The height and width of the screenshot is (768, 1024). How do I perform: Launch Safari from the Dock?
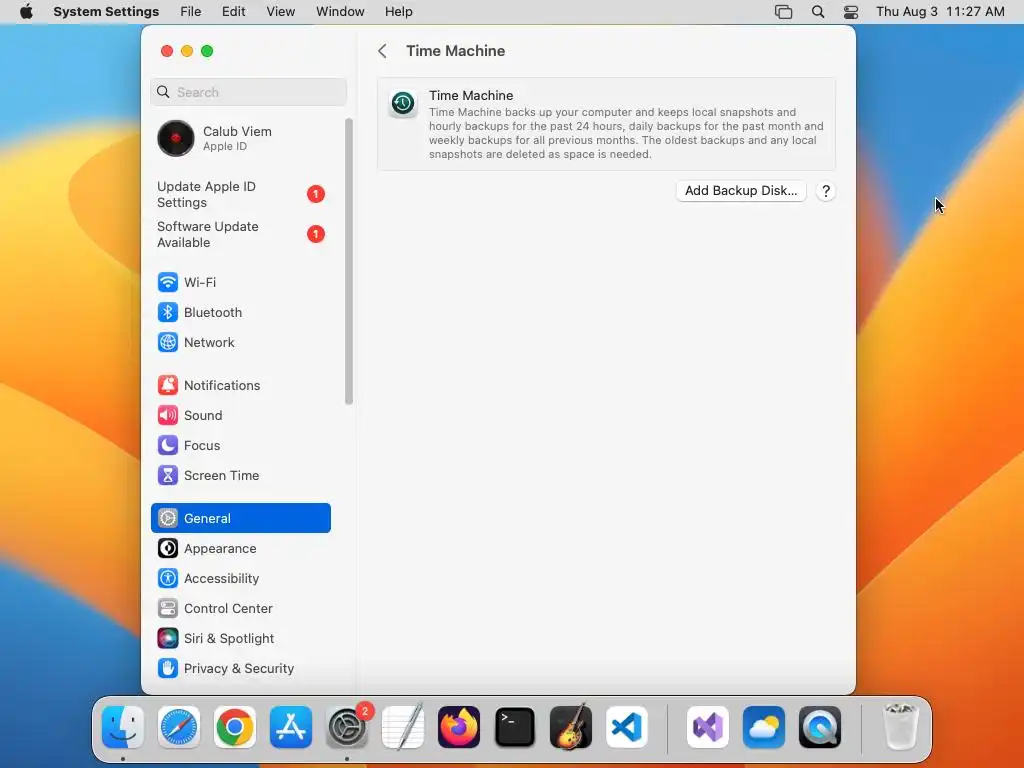(x=179, y=727)
